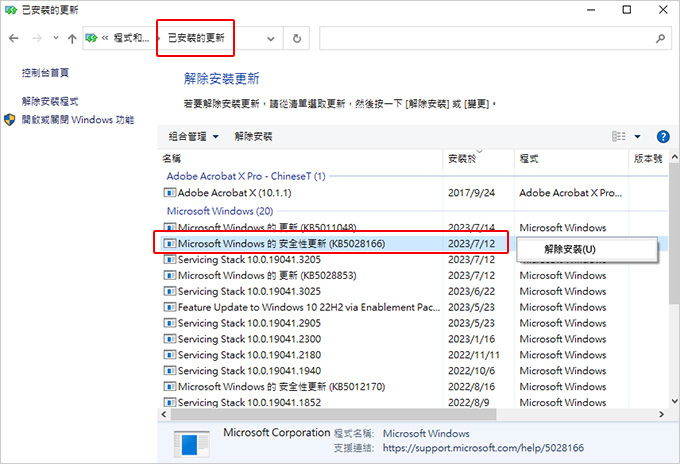Click the window title bar icon
The height and width of the screenshot is (464, 680).
[11, 10]
